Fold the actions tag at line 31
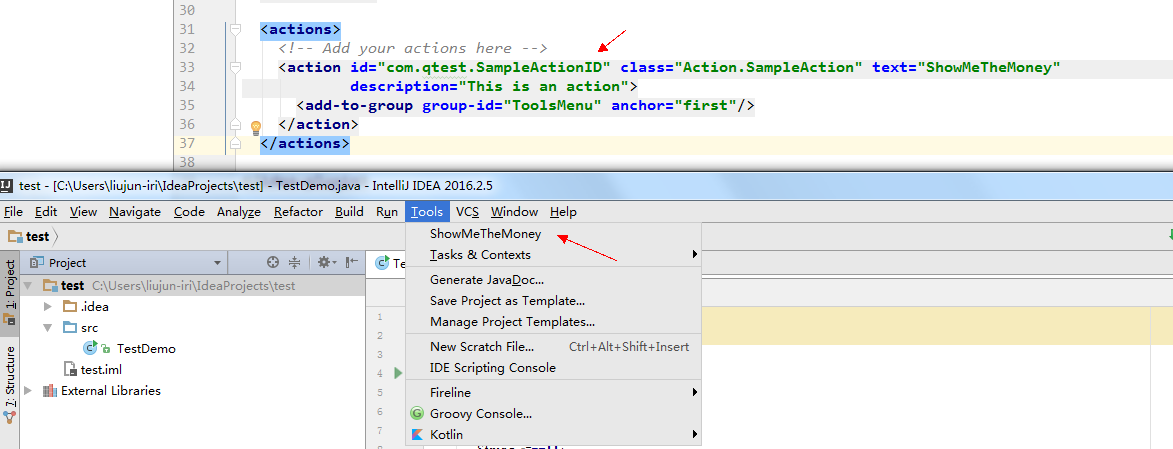1173x449 pixels. (235, 30)
